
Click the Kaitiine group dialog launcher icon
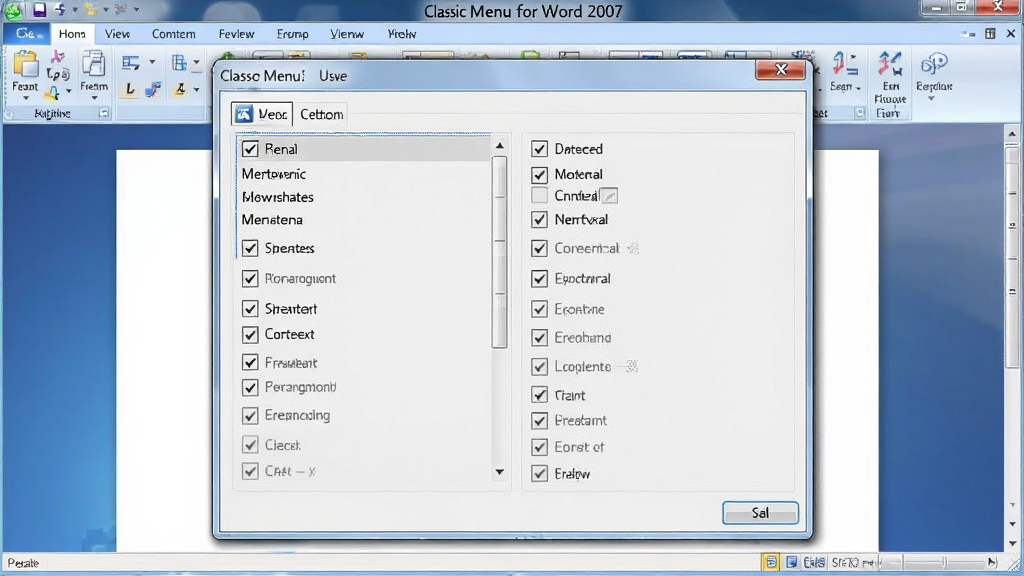[x=104, y=113]
